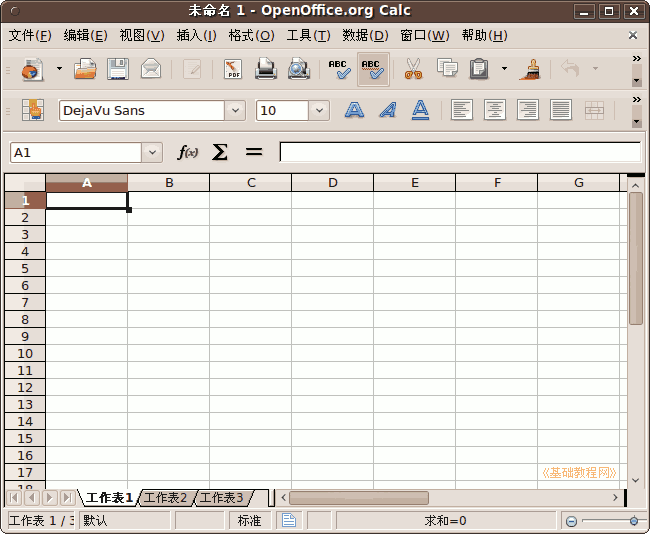650x534 pixels.
Task: Open the Paste options dropdown arrow
Action: [504, 68]
